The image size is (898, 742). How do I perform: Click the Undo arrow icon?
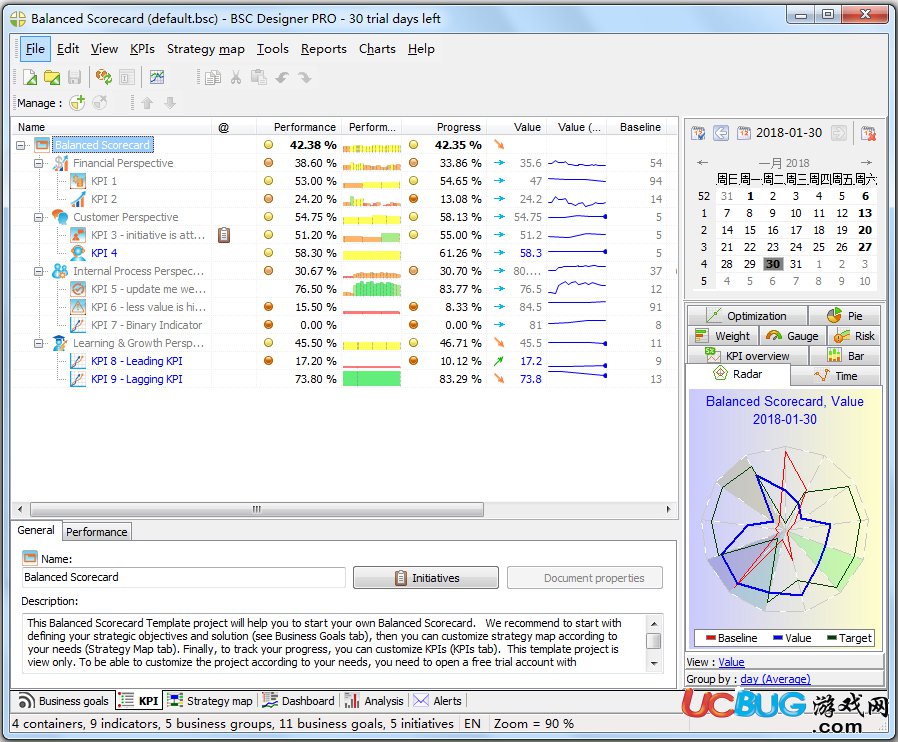point(282,77)
